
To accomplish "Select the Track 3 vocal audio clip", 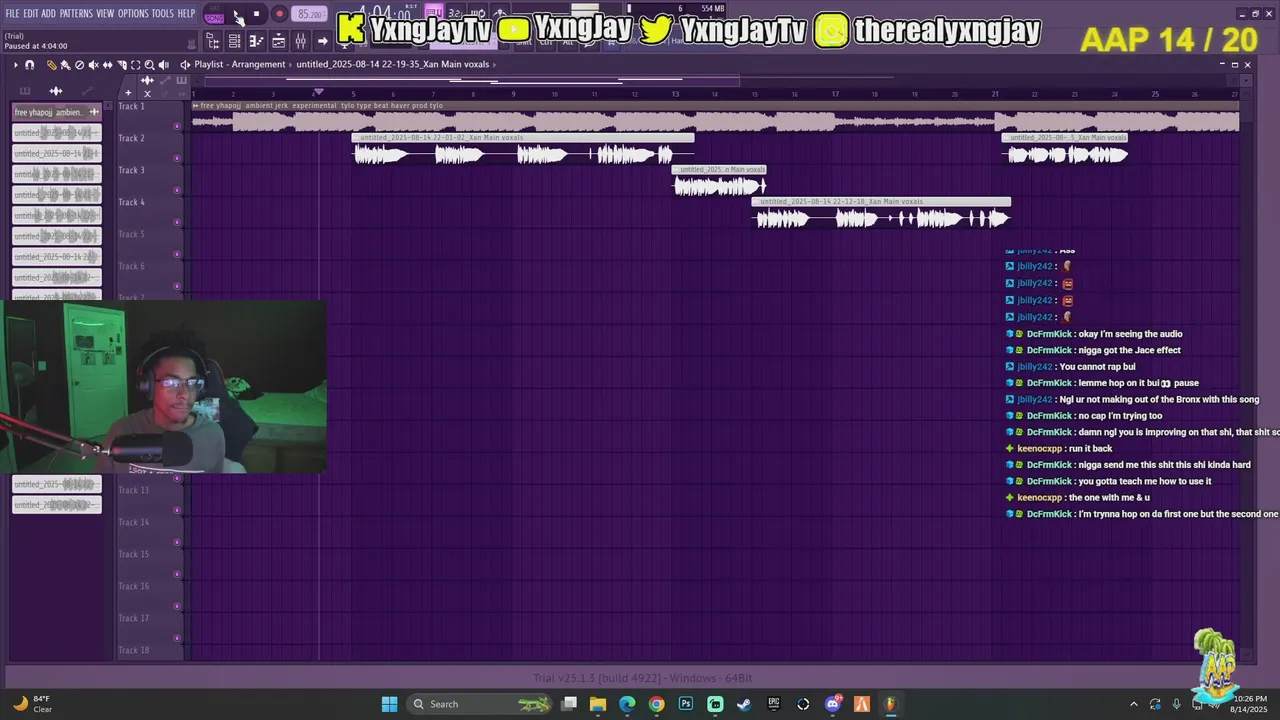I will [x=719, y=181].
